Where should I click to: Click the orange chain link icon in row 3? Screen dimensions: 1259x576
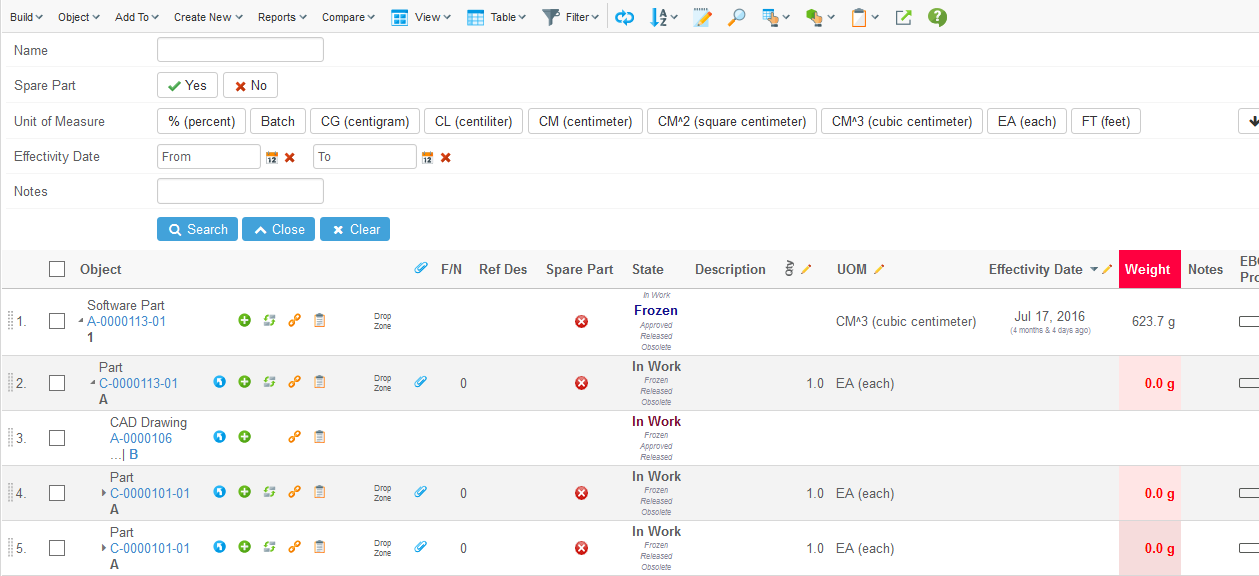[294, 437]
